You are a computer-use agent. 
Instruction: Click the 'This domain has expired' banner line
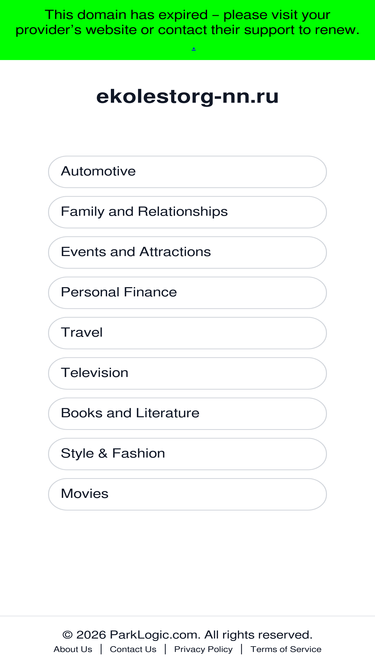(x=188, y=15)
